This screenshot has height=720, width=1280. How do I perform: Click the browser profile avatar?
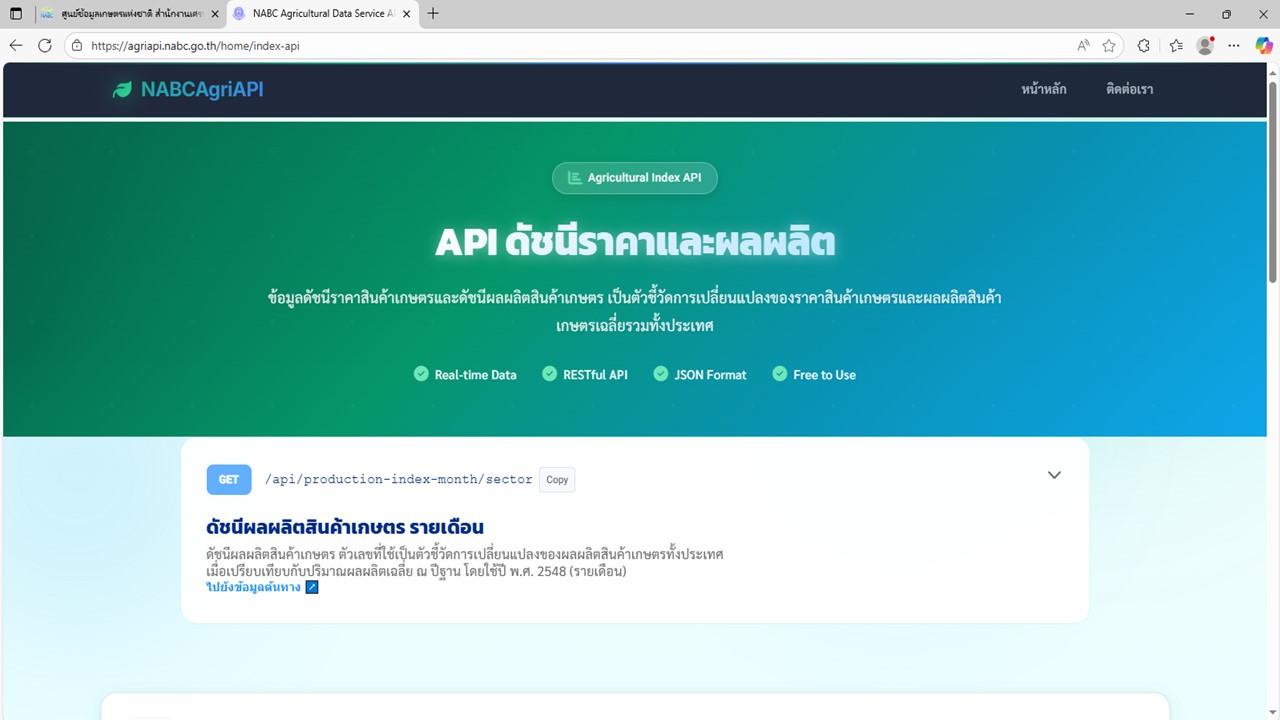click(1204, 45)
